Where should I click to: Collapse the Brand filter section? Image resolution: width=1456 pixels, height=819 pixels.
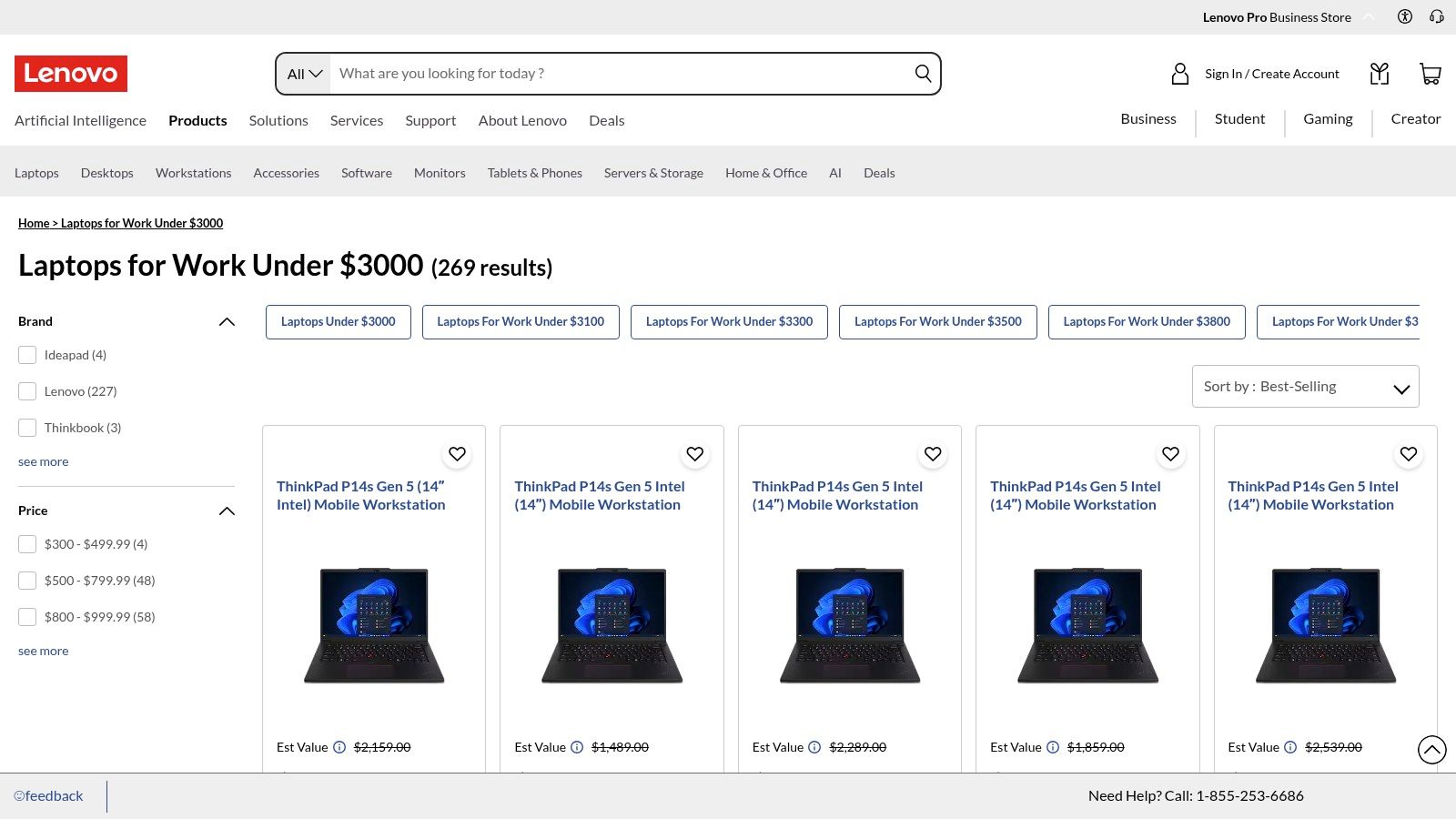click(227, 321)
